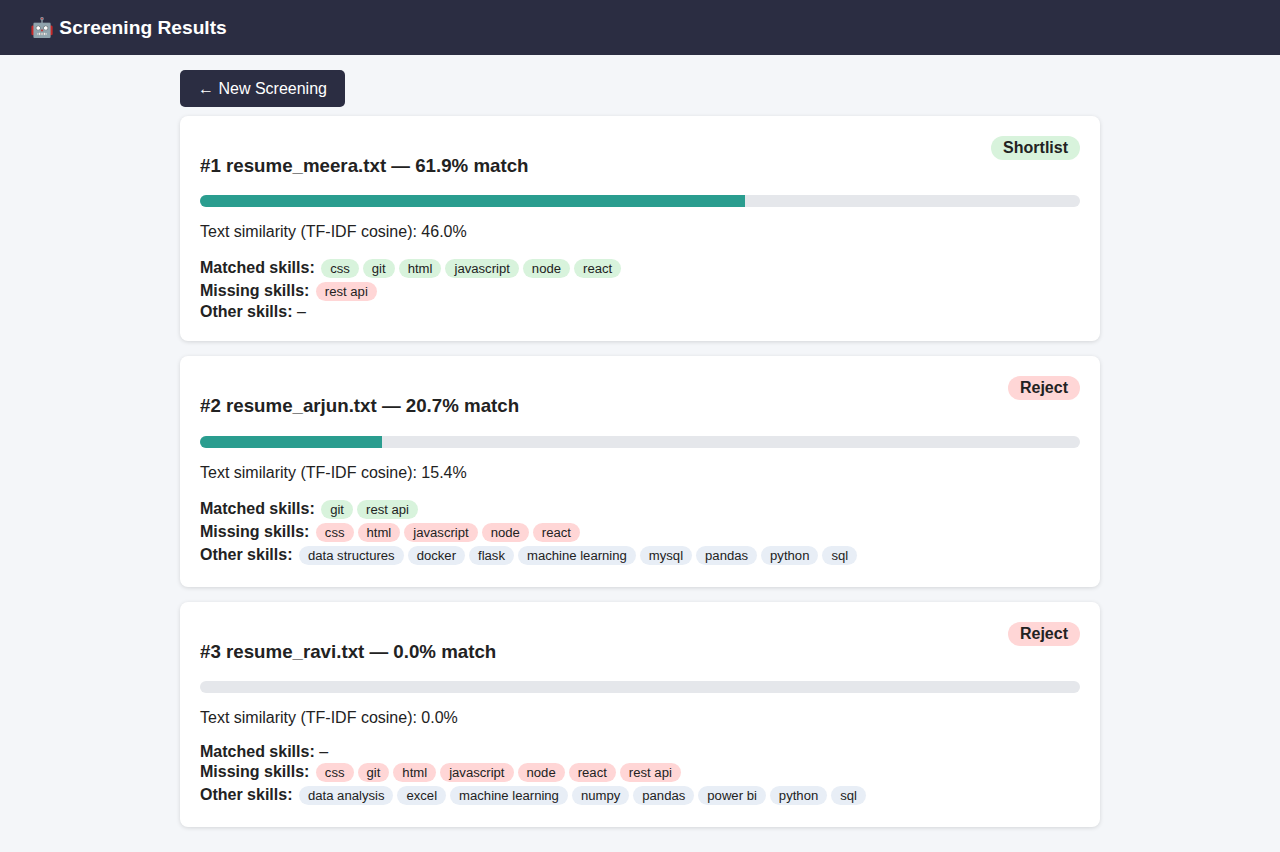Click the "data analysis" skill tag
The image size is (1280, 852).
(x=346, y=795)
